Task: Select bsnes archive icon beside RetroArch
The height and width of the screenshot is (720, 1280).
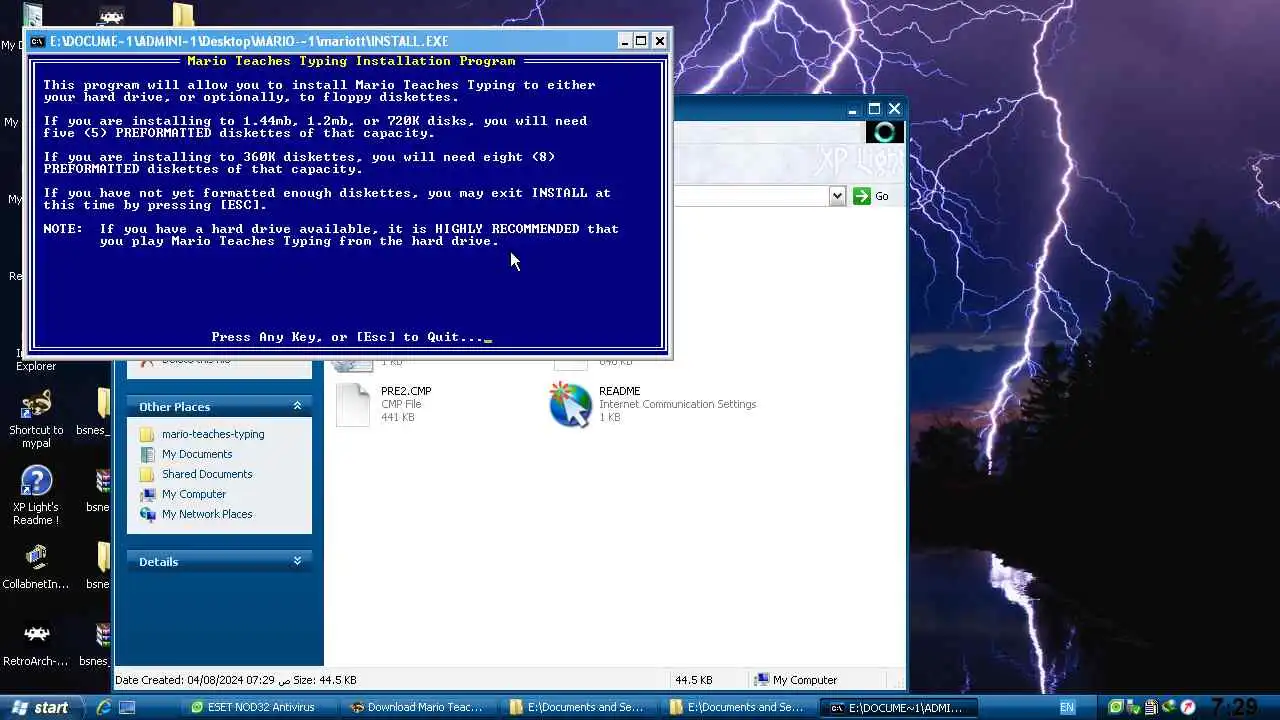Action: tap(104, 634)
